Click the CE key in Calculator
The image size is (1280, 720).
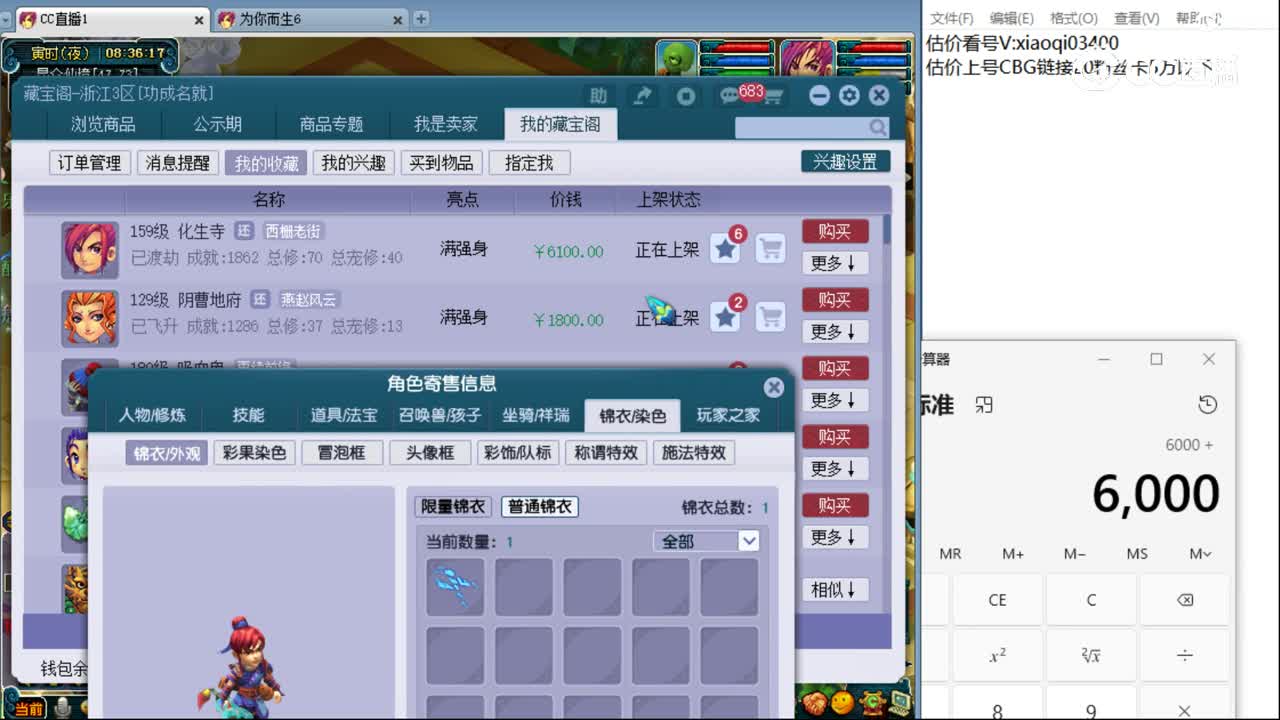[x=997, y=600]
